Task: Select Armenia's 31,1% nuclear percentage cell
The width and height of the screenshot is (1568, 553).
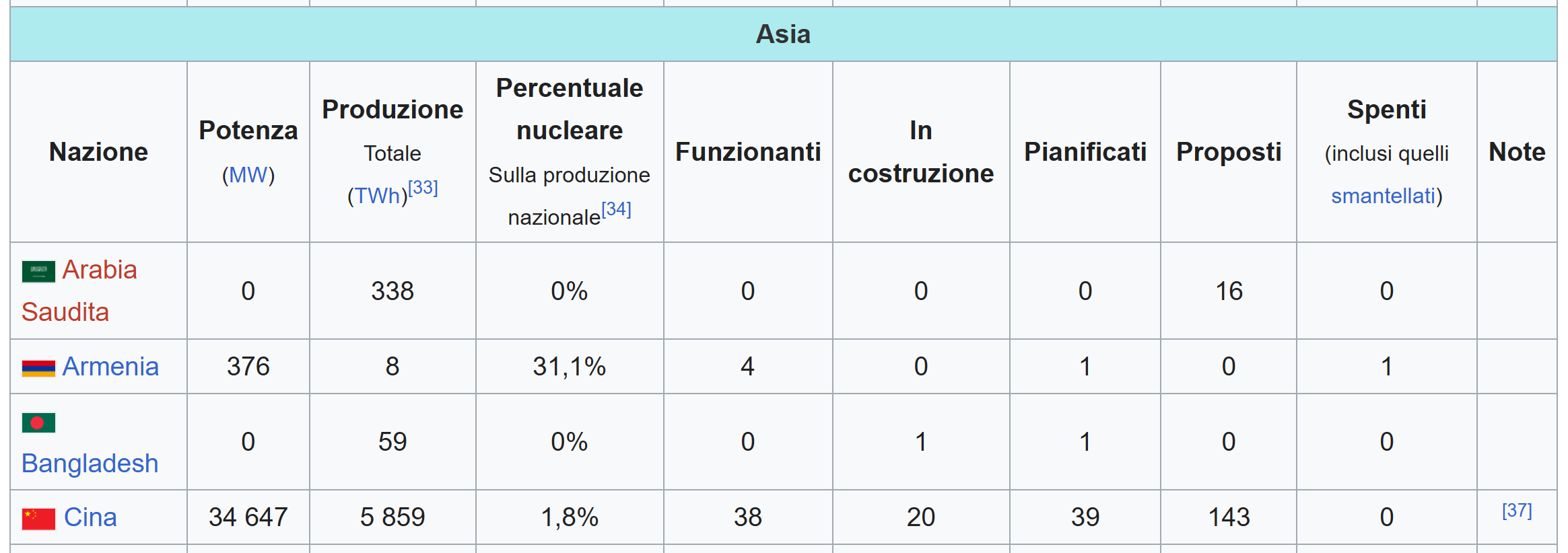Action: 570,367
